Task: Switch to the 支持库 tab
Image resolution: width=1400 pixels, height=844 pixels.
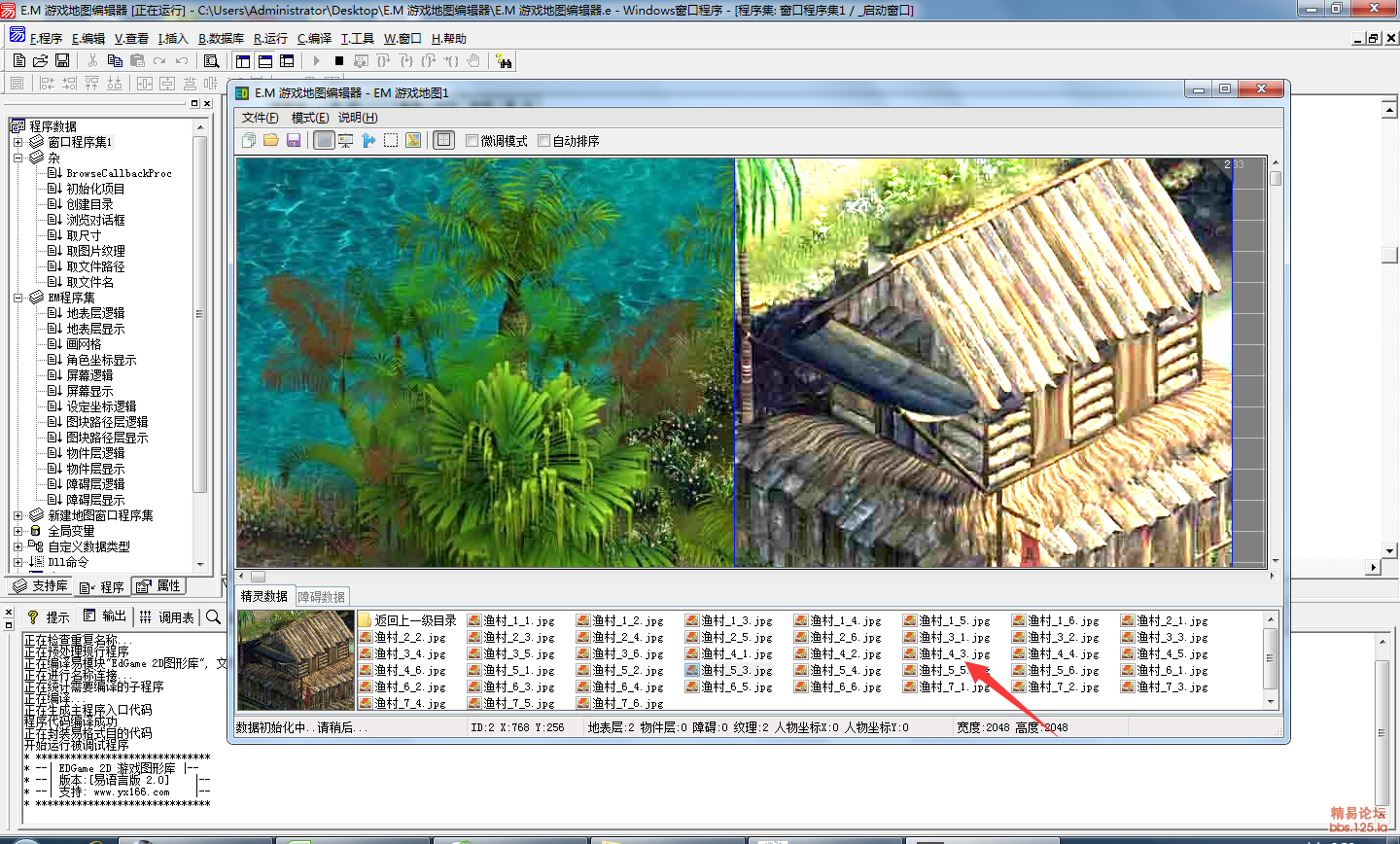Action: click(x=41, y=585)
